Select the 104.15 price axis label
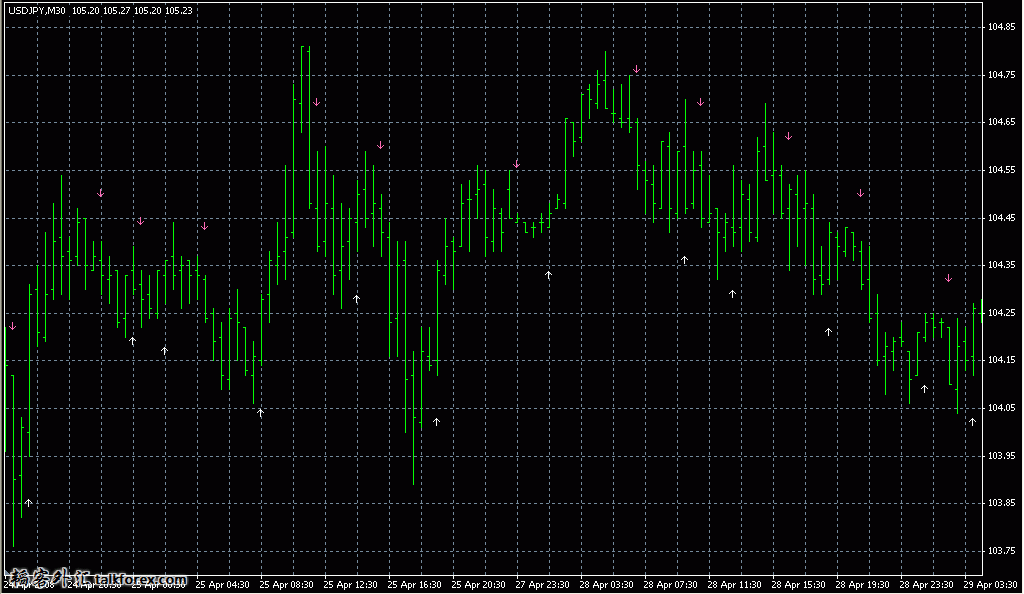Image resolution: width=1024 pixels, height=594 pixels. pos(1001,360)
